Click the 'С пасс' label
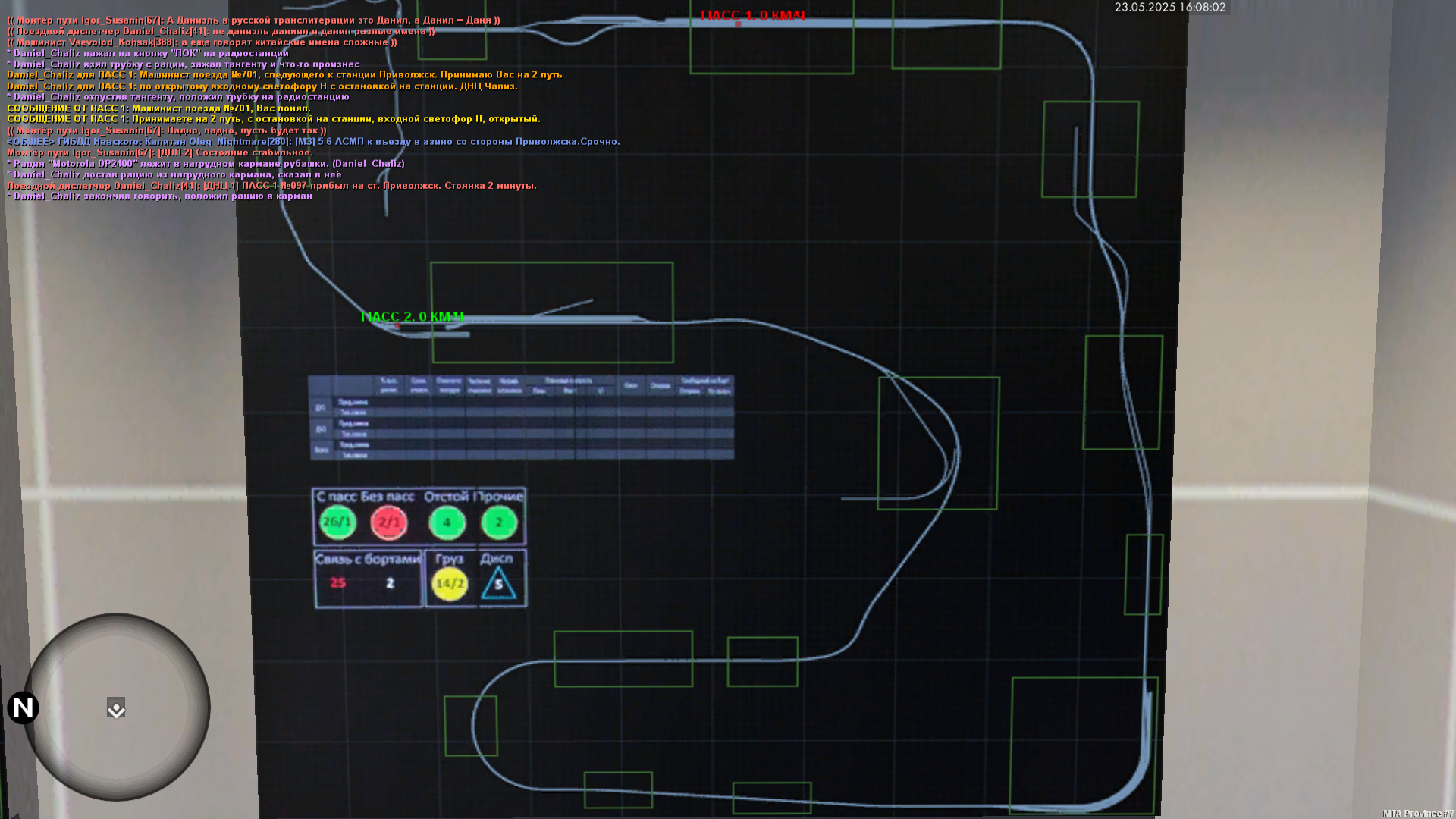The image size is (1456, 819). tap(336, 497)
